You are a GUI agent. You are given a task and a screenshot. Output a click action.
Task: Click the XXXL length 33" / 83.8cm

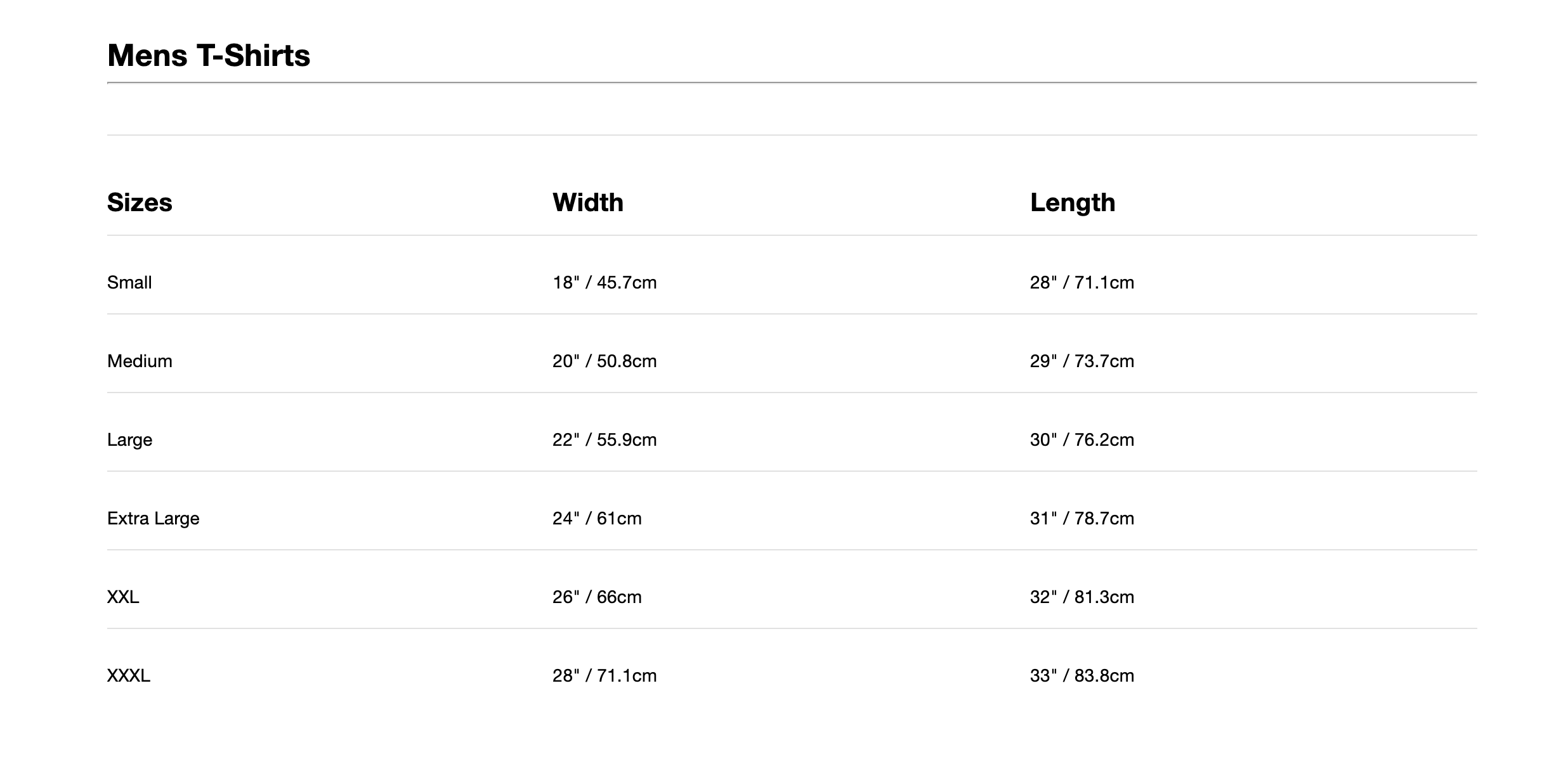[x=1081, y=676]
